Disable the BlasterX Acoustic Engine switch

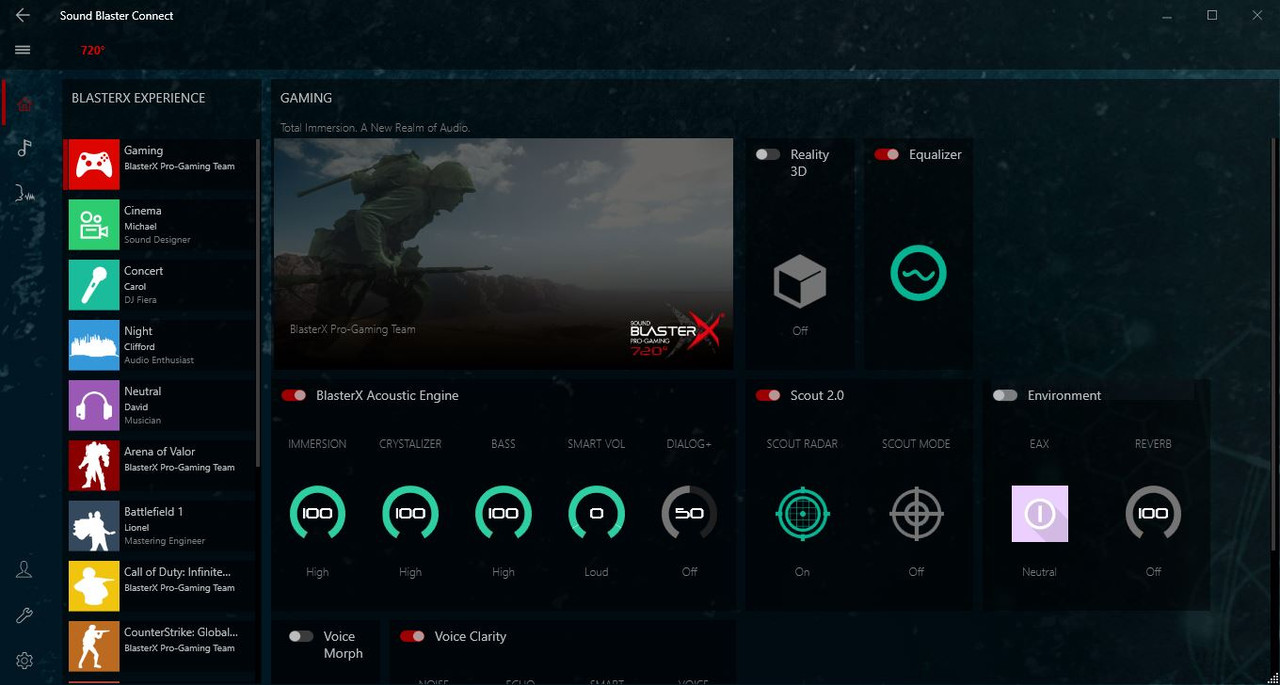point(294,395)
